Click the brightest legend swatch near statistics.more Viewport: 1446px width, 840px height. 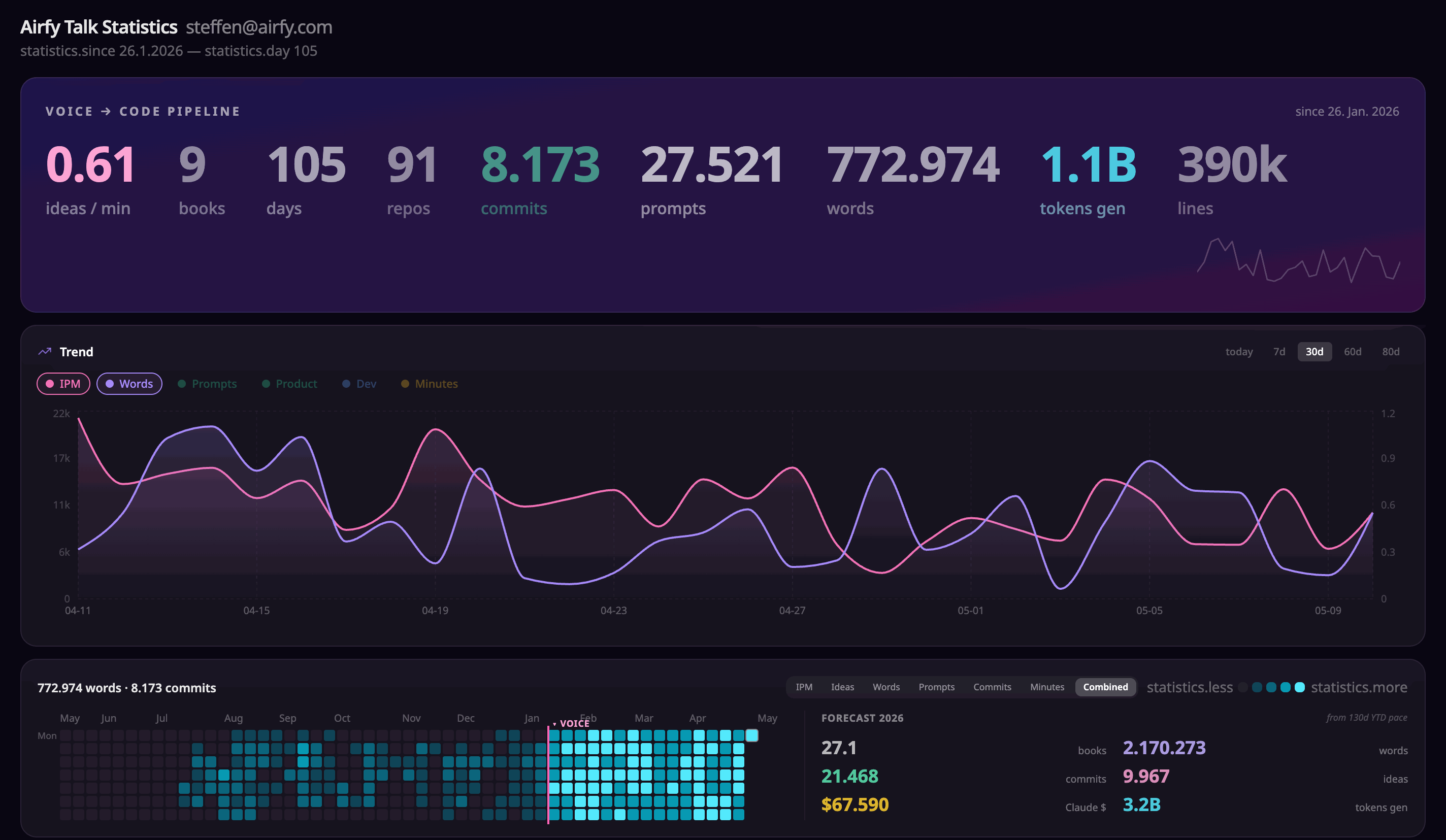[1300, 687]
